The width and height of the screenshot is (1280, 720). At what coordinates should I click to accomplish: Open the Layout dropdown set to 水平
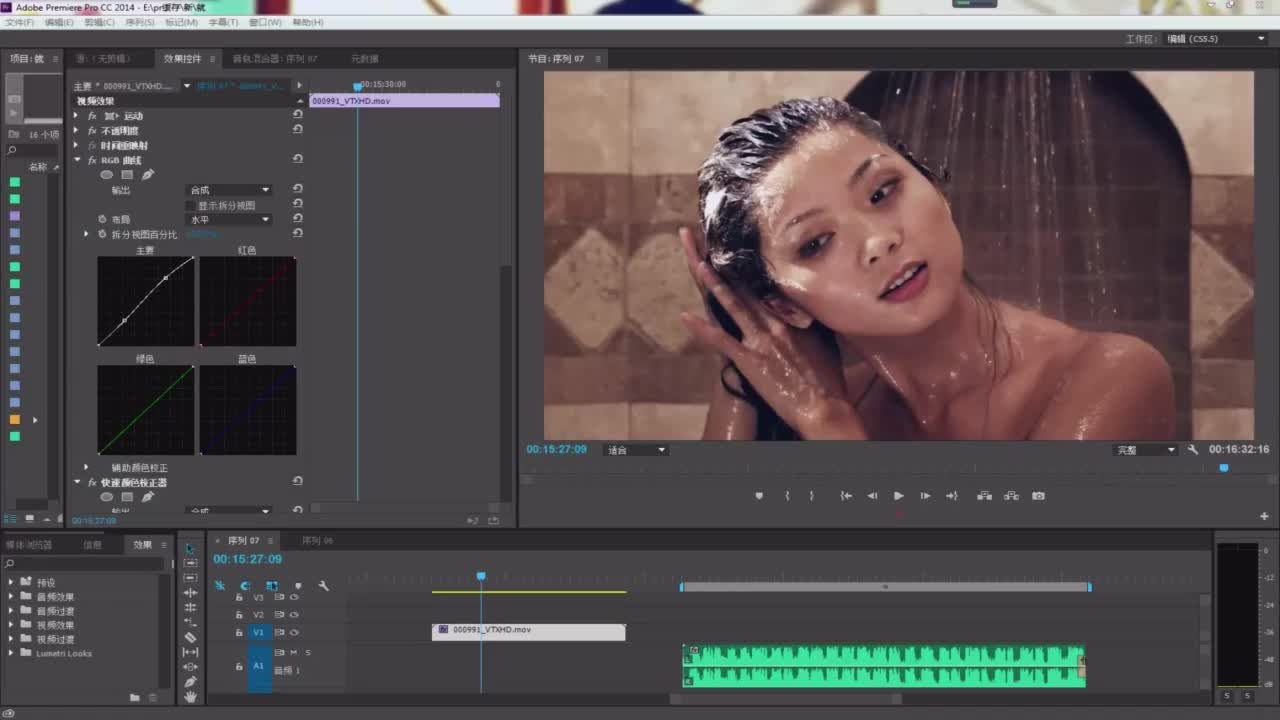[229, 220]
